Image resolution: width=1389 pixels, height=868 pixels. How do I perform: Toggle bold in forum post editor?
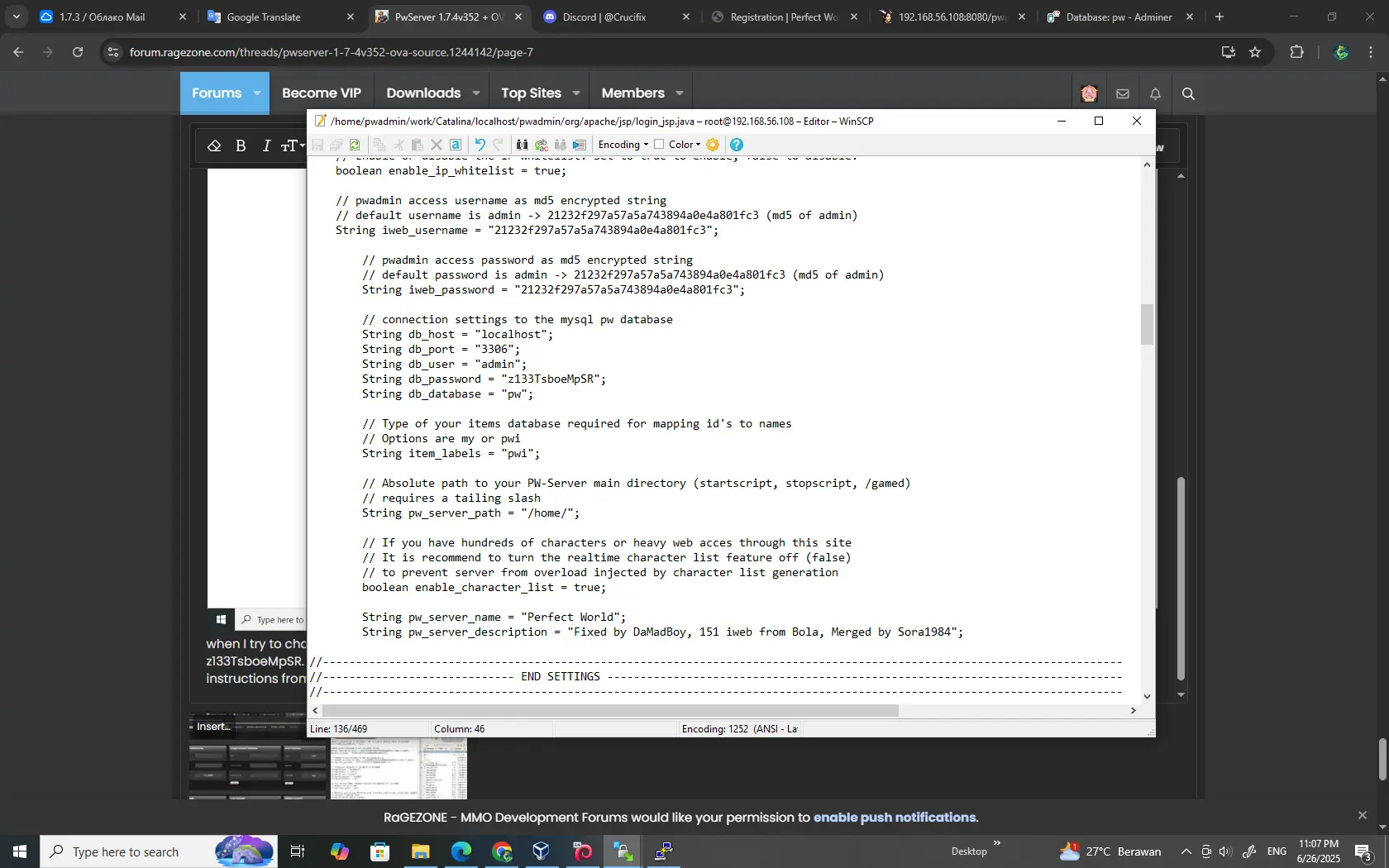click(x=241, y=145)
